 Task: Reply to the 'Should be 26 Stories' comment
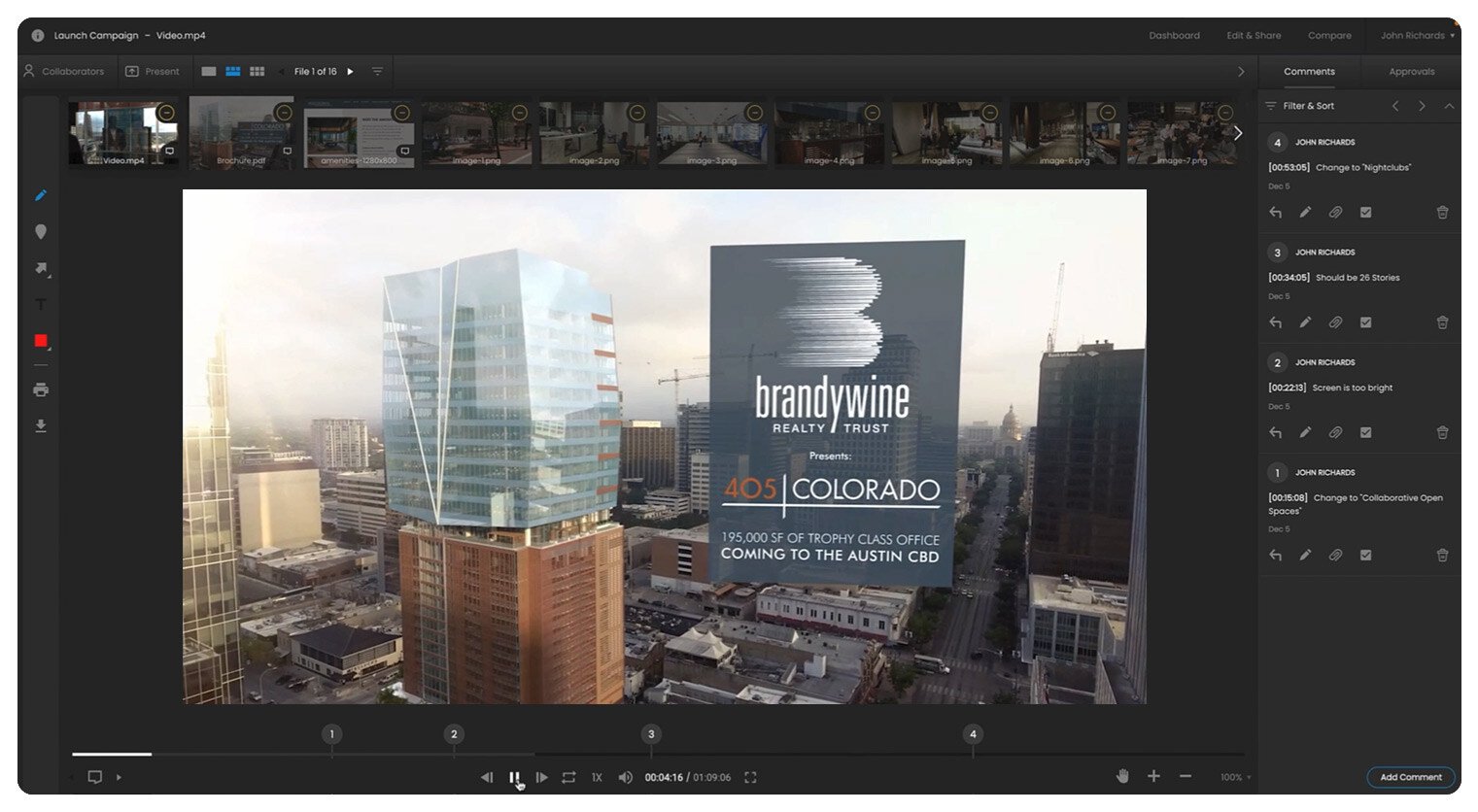(x=1276, y=322)
